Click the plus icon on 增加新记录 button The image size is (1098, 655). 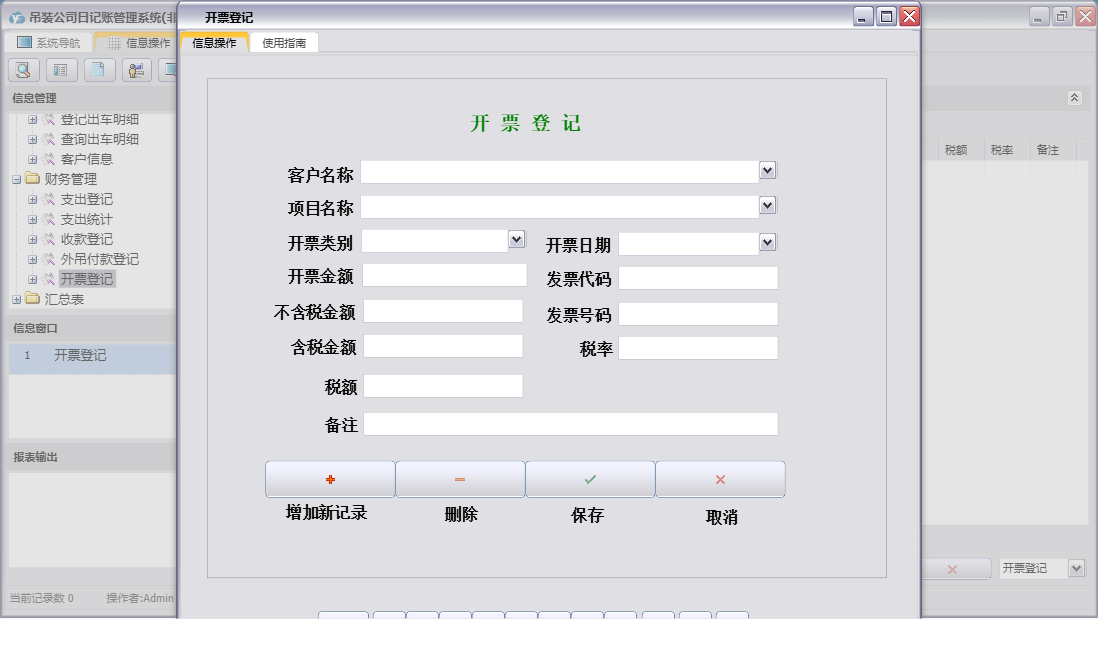tap(330, 478)
